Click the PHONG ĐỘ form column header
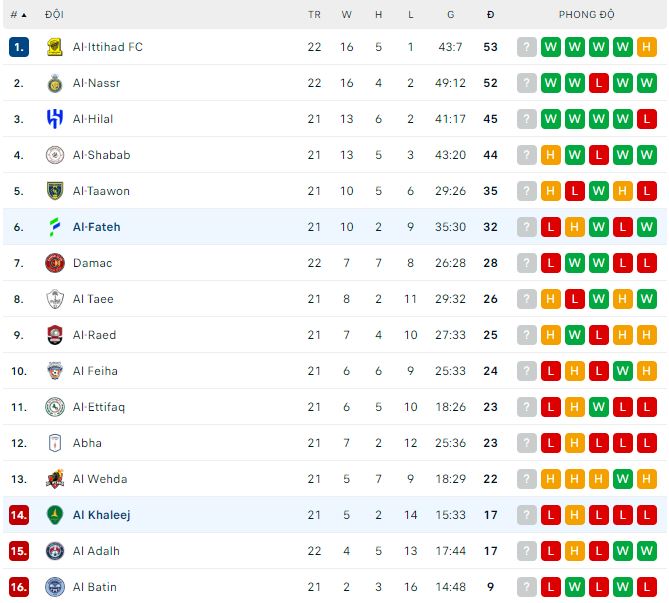This screenshot has width=669, height=603. tap(587, 15)
